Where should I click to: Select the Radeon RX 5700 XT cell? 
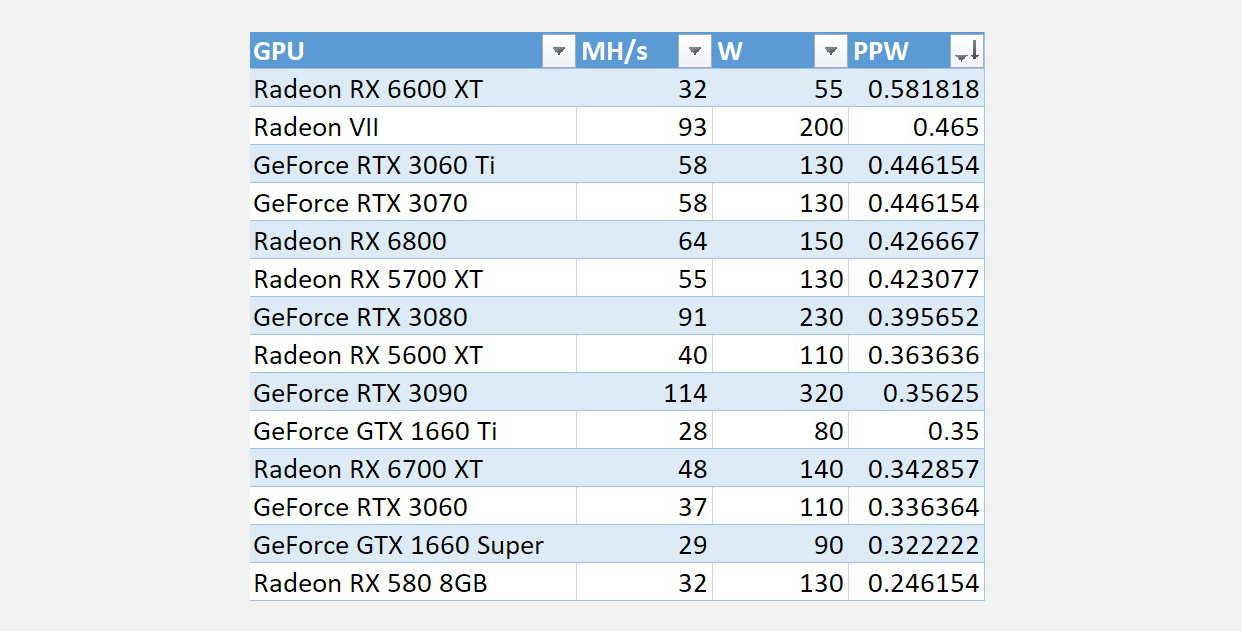point(413,279)
